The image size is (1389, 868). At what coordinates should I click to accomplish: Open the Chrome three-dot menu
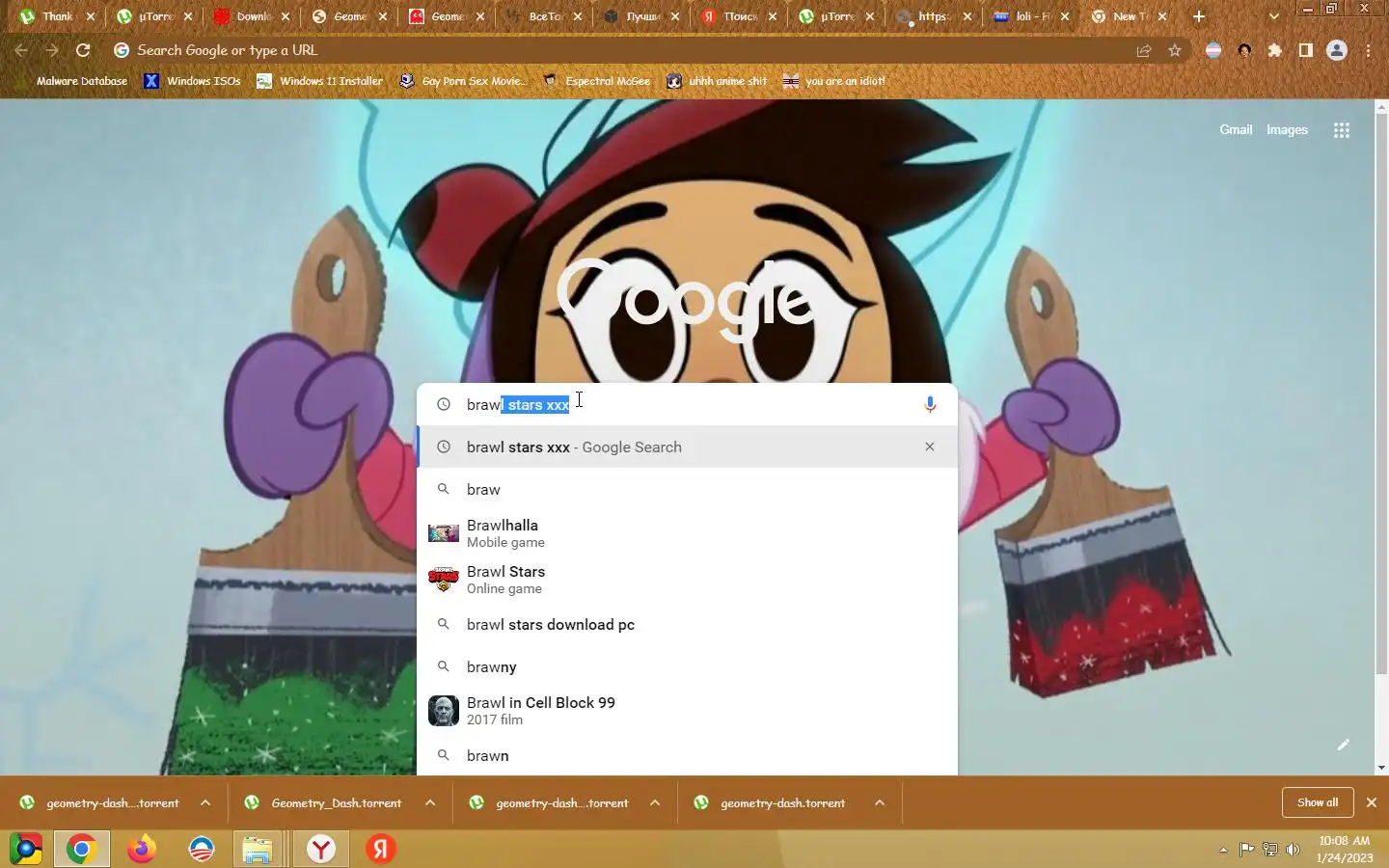[1368, 50]
